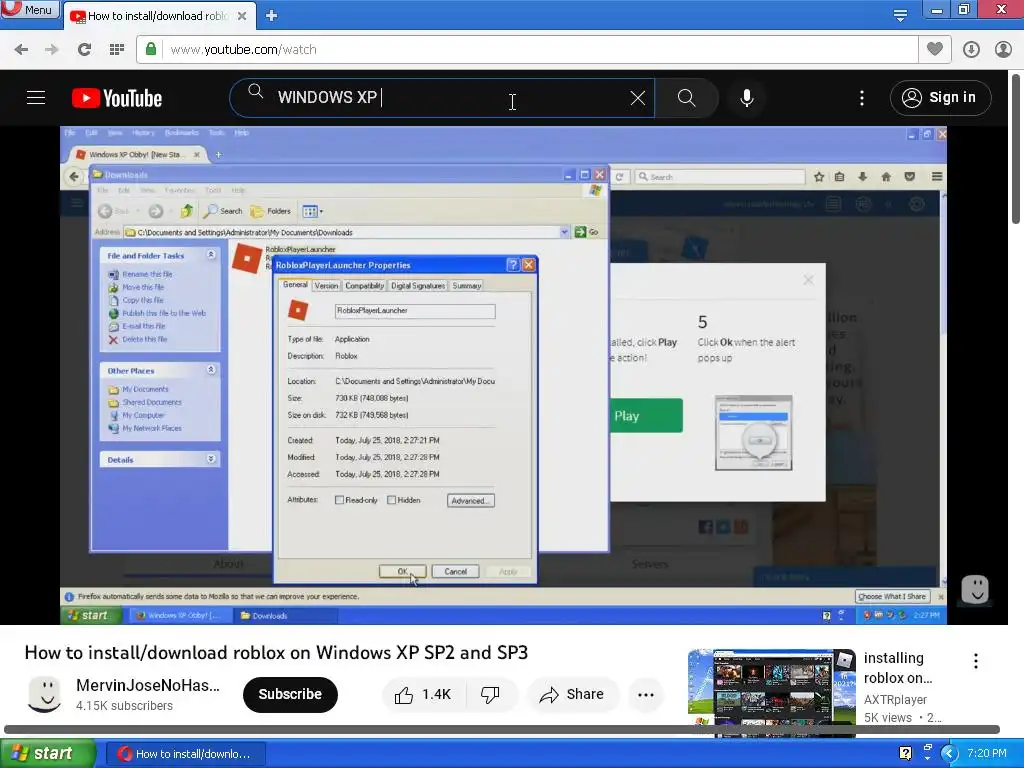
Task: Open the 'installing roblox on...' video title
Action: 897,668
